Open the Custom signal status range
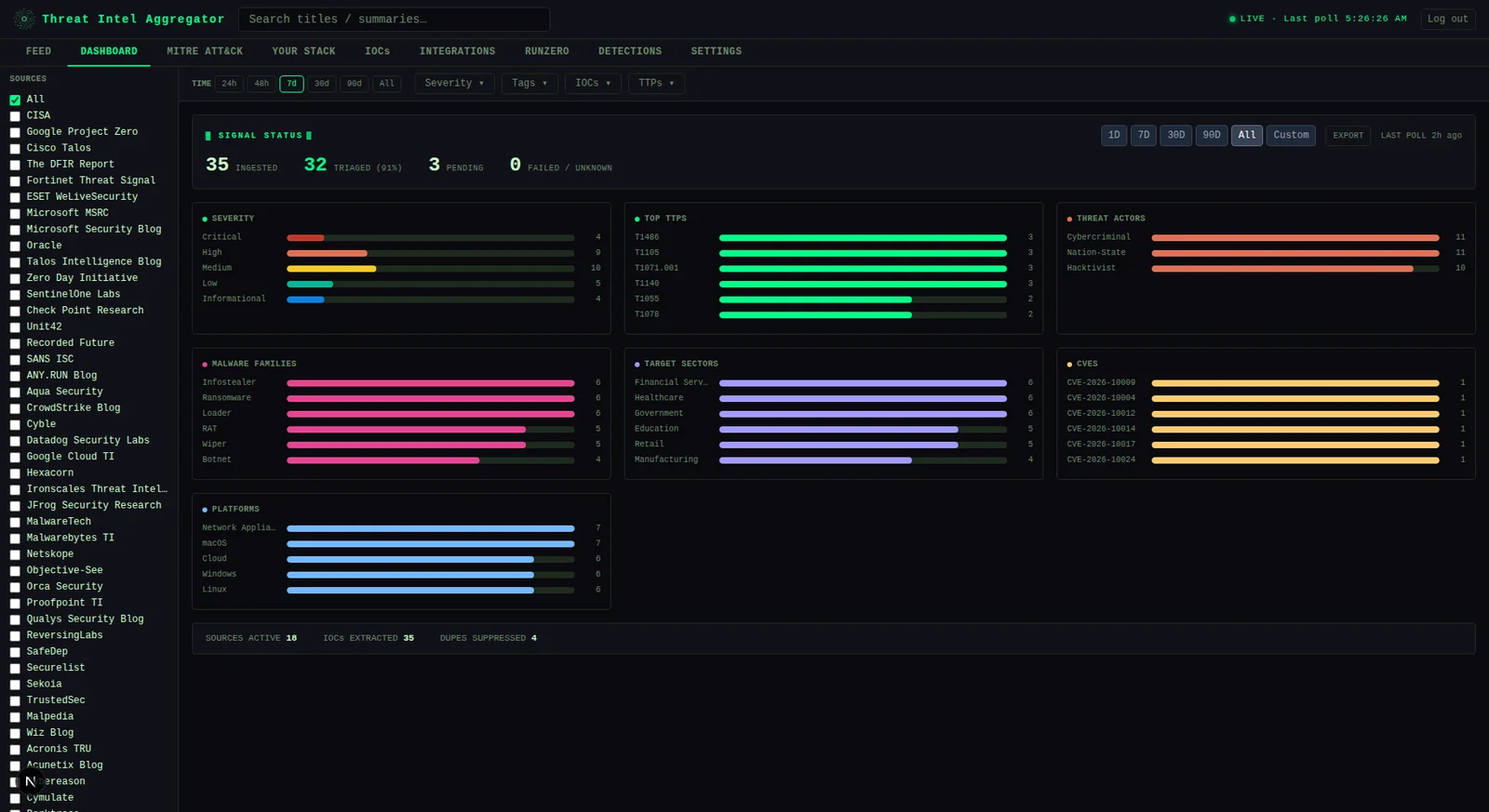Viewport: 1489px width, 812px height. click(1291, 136)
